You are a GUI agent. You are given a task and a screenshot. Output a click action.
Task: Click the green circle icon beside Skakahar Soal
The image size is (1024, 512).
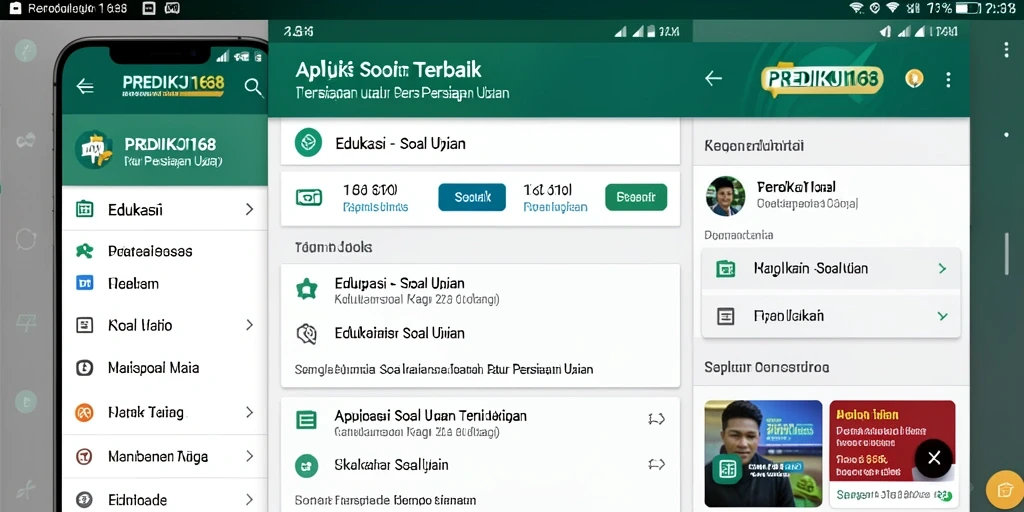306,465
